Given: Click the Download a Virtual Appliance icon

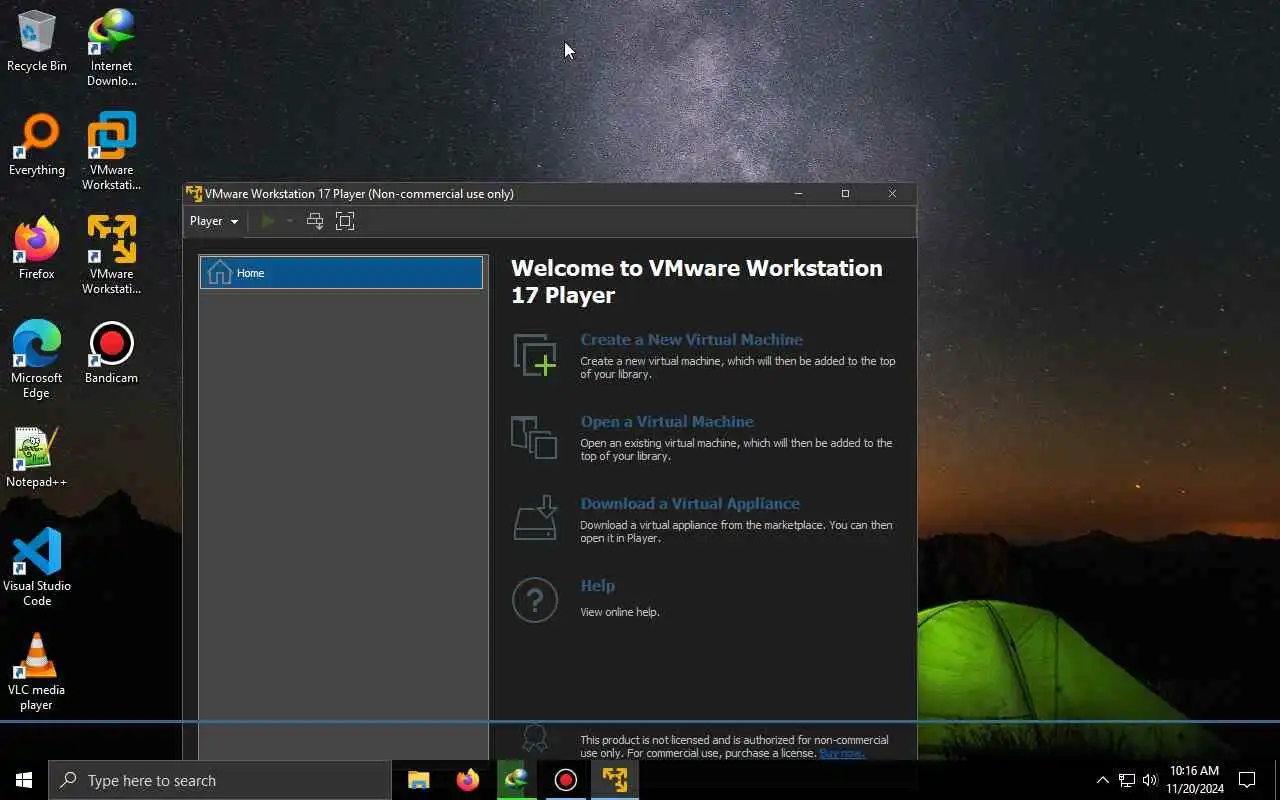Looking at the screenshot, I should click(x=534, y=518).
